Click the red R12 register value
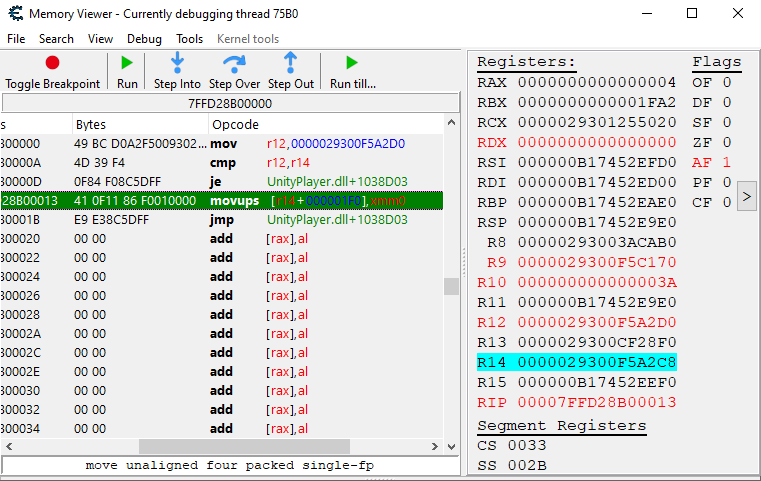 (596, 322)
